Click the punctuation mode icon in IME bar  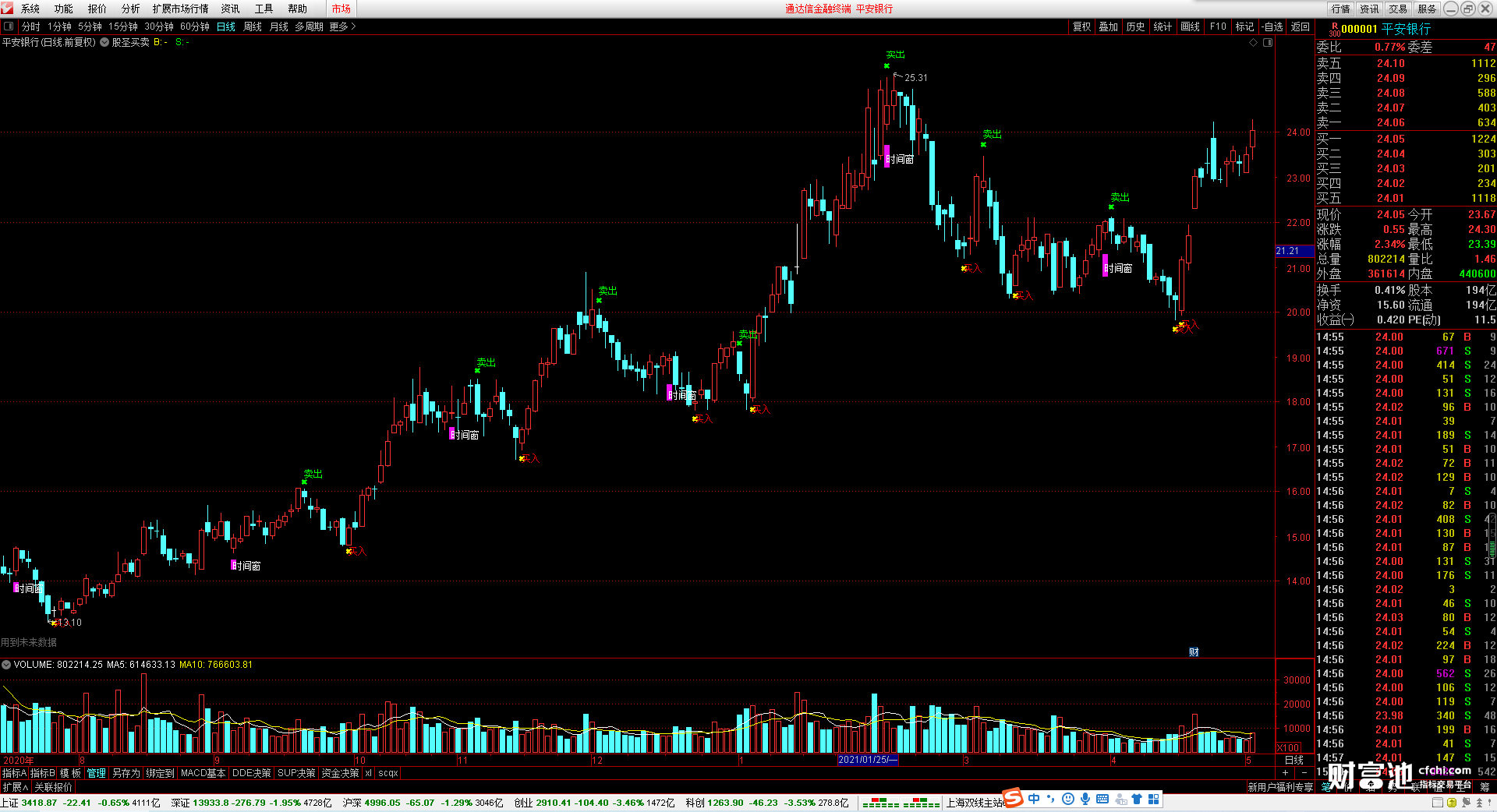1051,799
